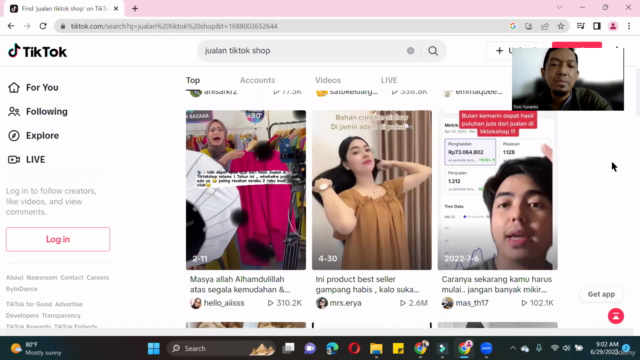
Task: Open Opera from the taskbar
Action: 354,348
